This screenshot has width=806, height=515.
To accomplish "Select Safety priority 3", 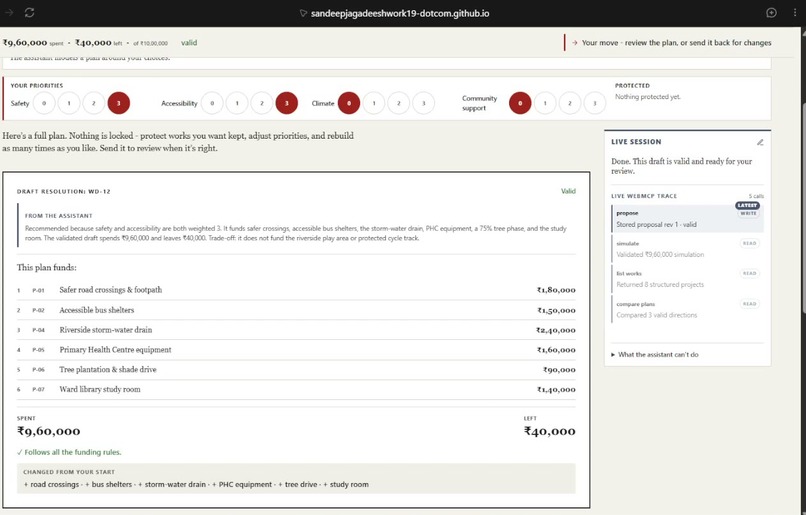I will coord(118,103).
